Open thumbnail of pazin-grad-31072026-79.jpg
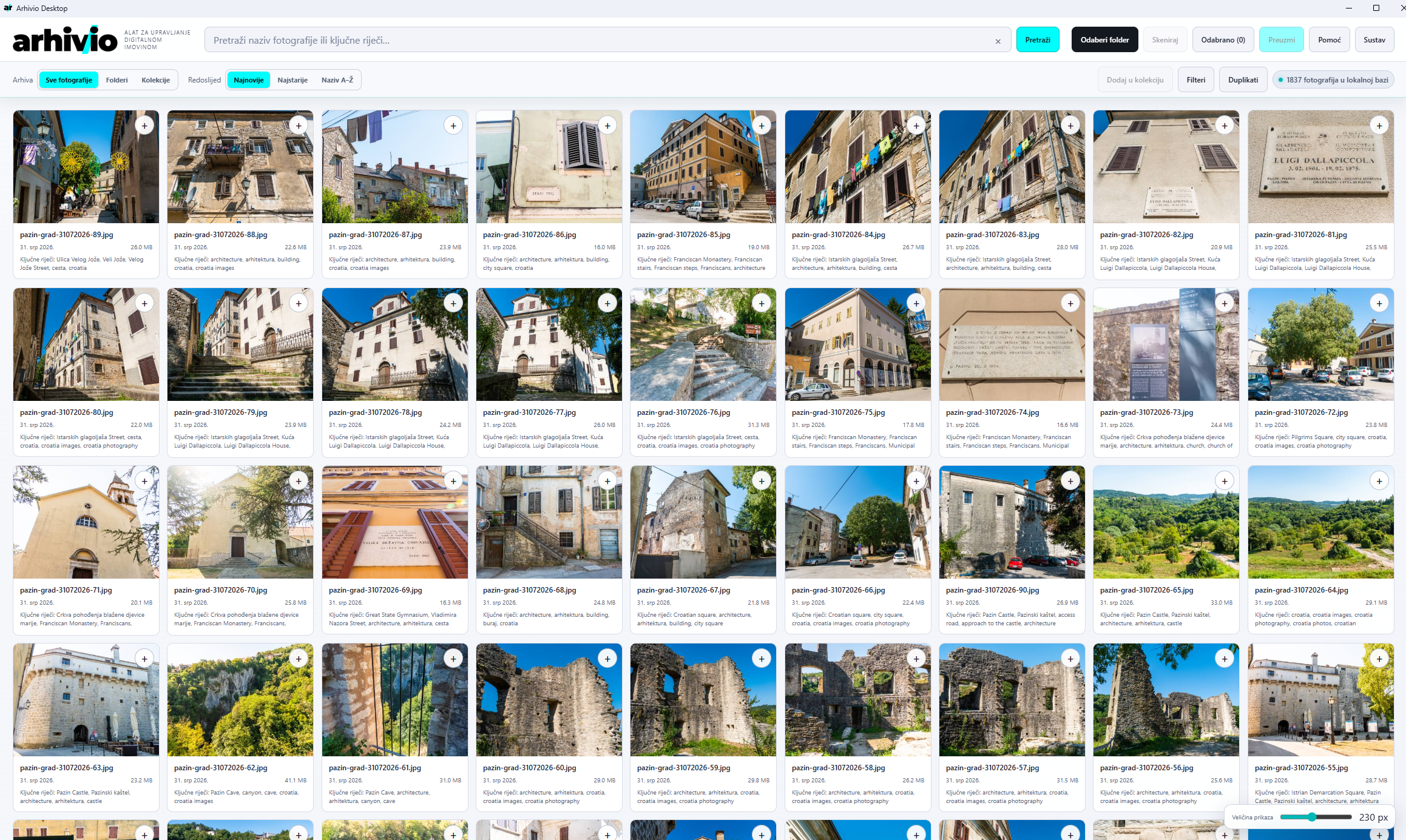This screenshot has width=1406, height=840. pos(240,344)
